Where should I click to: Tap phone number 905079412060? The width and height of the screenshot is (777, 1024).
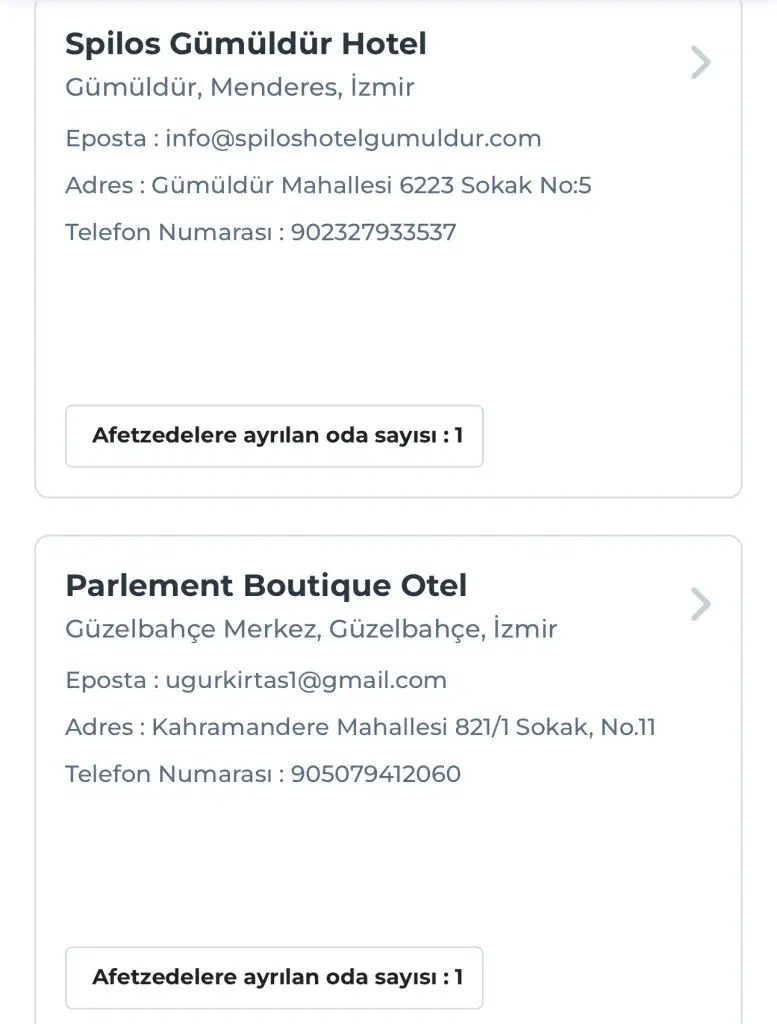(376, 774)
